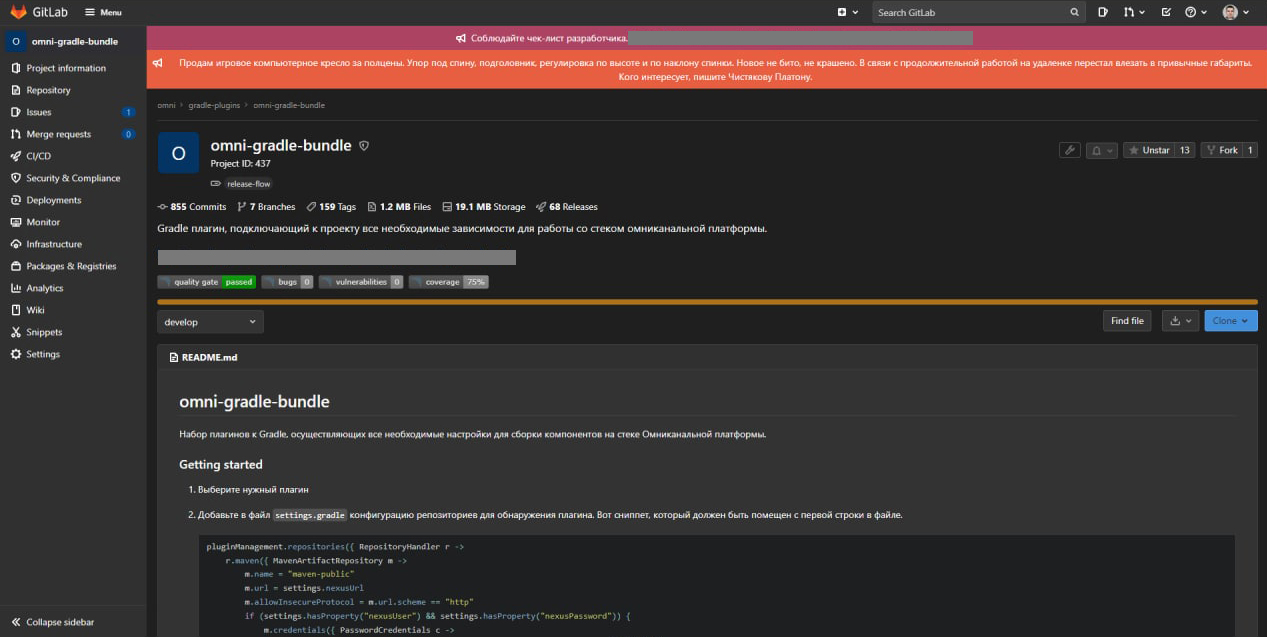Image resolution: width=1267 pixels, height=637 pixels.
Task: Click the settings.gradle inline code text
Action: coord(309,515)
